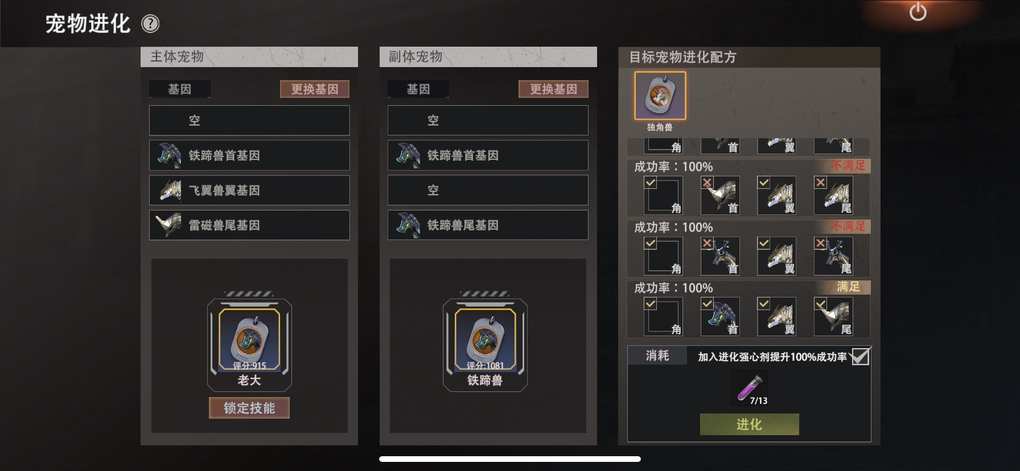
Task: Toggle the 角 slot checkbox in the 满足 recipe
Action: (651, 304)
